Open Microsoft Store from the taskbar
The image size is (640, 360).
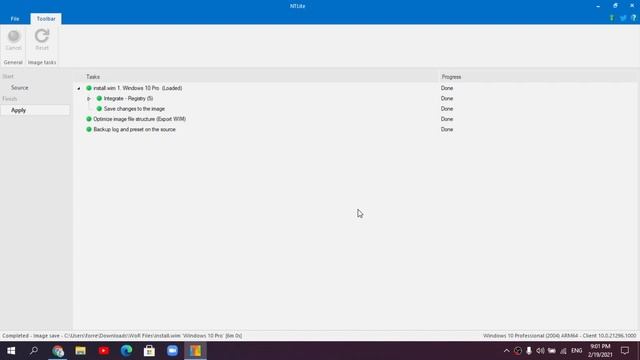click(x=149, y=351)
